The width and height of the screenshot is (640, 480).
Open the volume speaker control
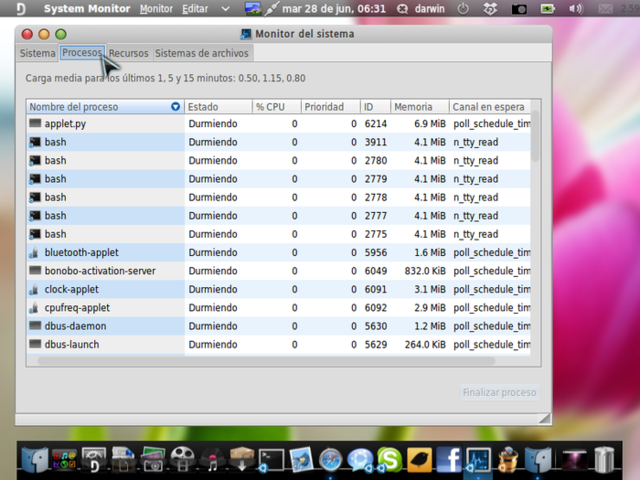[576, 9]
